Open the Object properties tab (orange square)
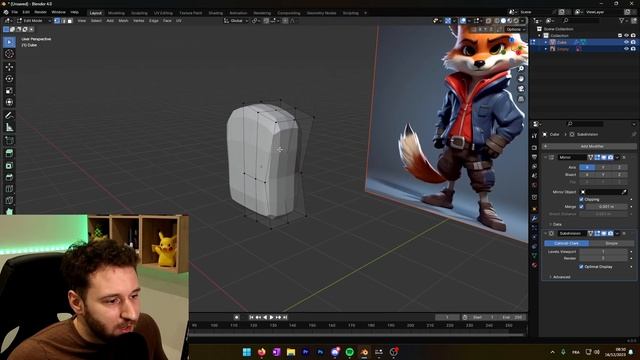The image size is (640, 360). [534, 209]
